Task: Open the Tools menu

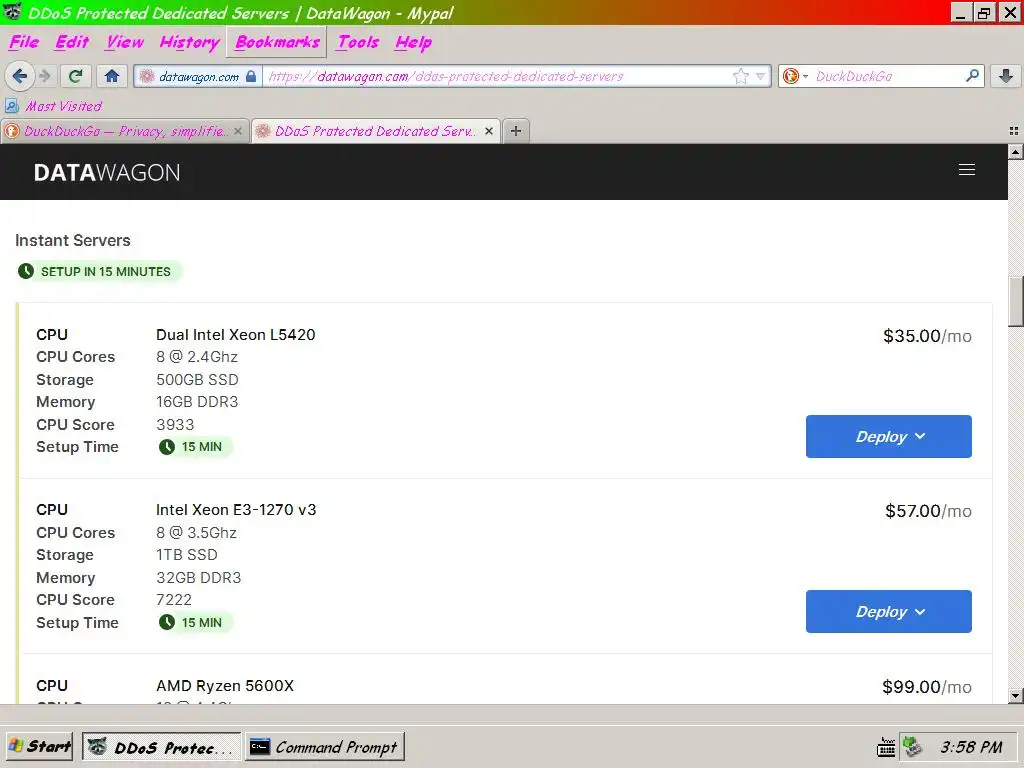Action: point(358,42)
